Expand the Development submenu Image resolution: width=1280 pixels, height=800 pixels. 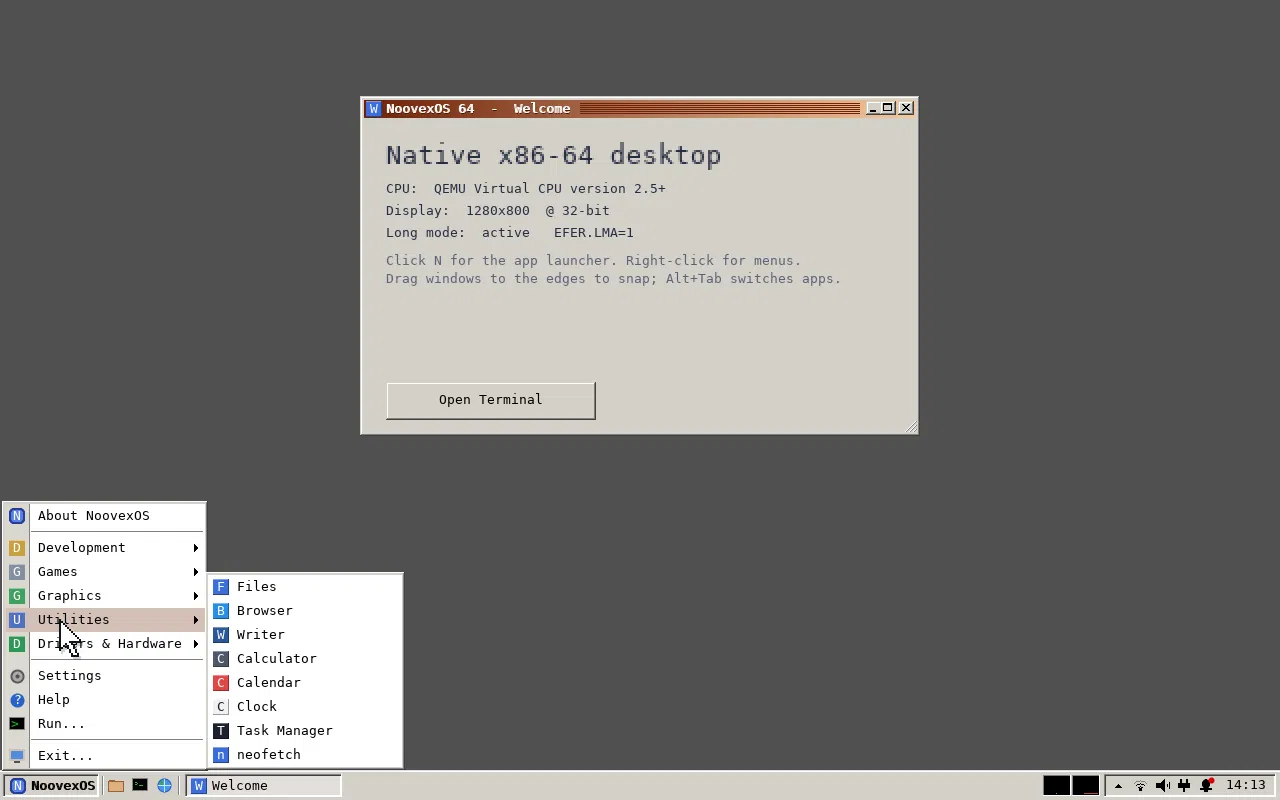point(105,548)
